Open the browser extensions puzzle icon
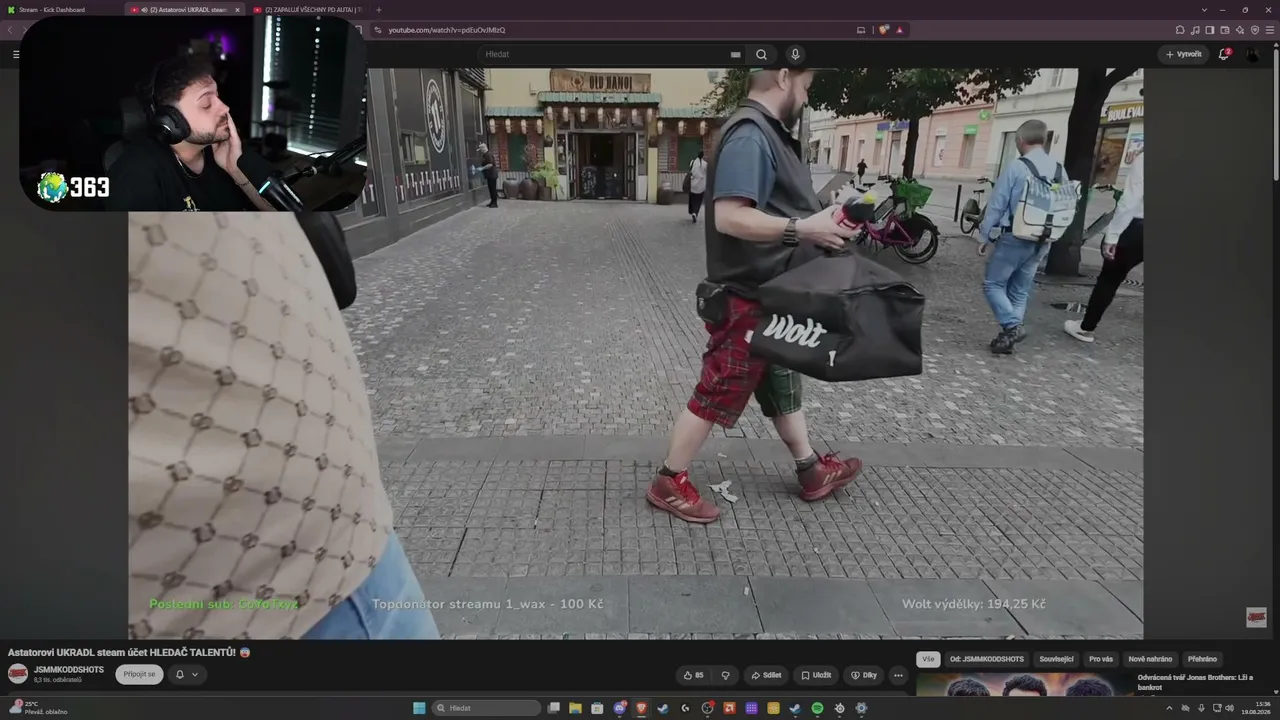 pyautogui.click(x=1180, y=30)
